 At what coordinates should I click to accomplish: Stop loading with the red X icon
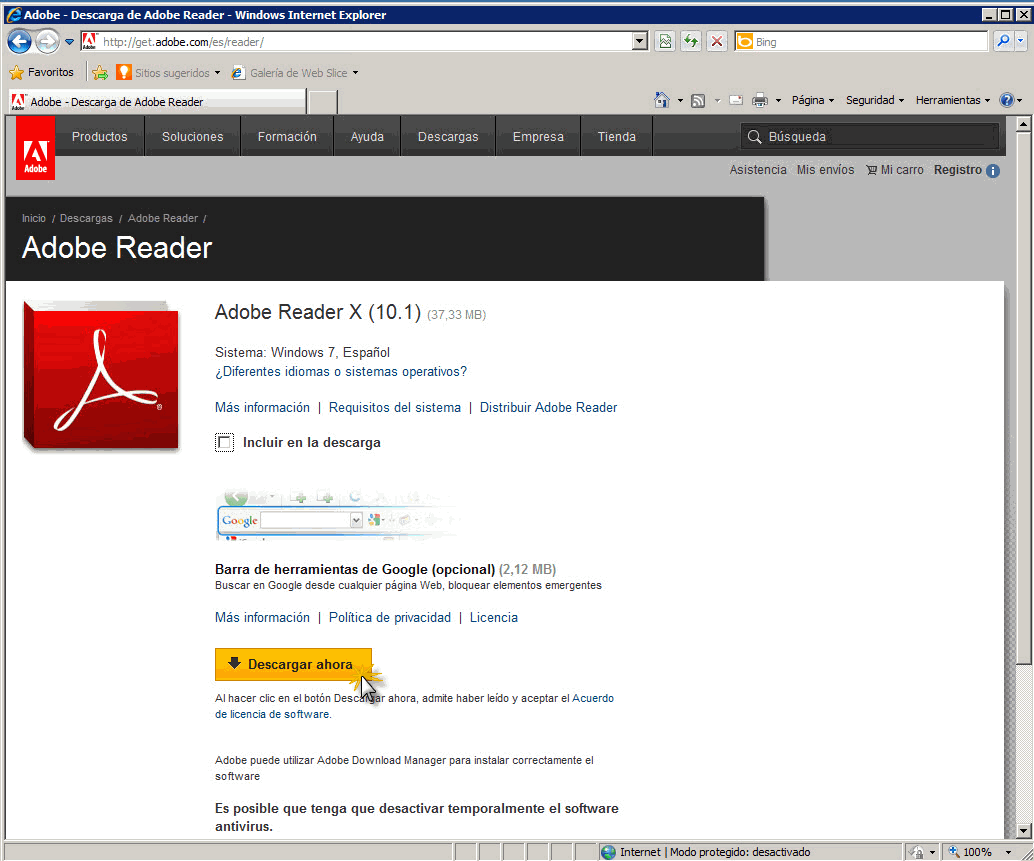(717, 42)
